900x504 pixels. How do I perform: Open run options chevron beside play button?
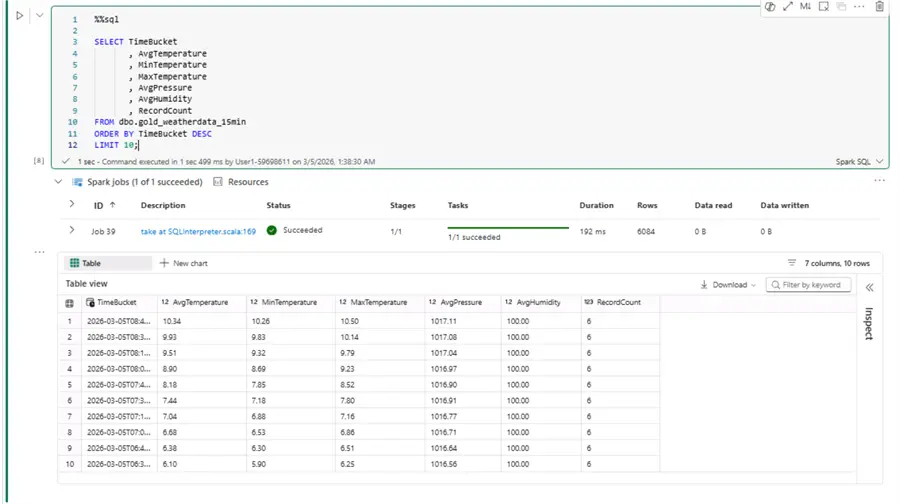coord(40,15)
